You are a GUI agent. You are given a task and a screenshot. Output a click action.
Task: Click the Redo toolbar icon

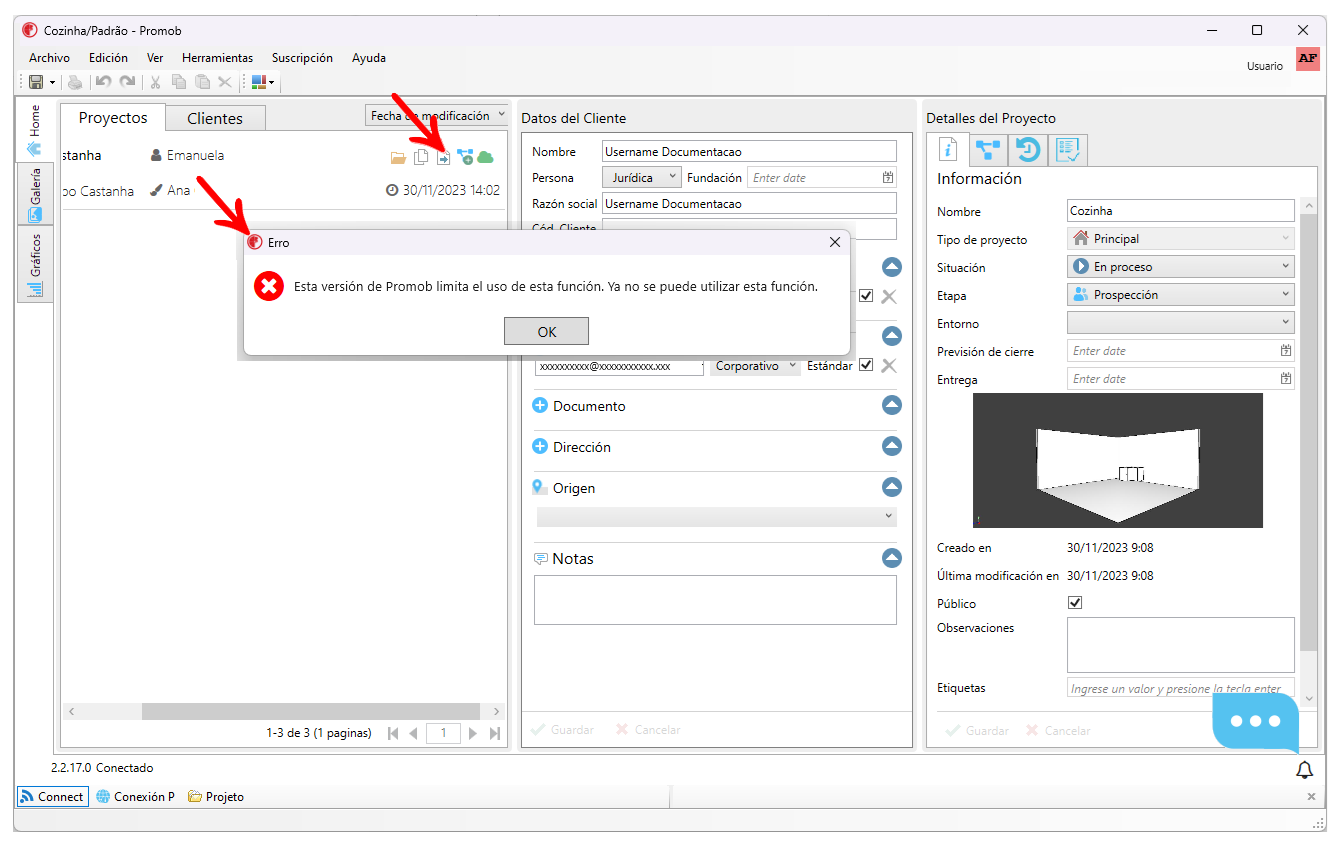tap(127, 82)
